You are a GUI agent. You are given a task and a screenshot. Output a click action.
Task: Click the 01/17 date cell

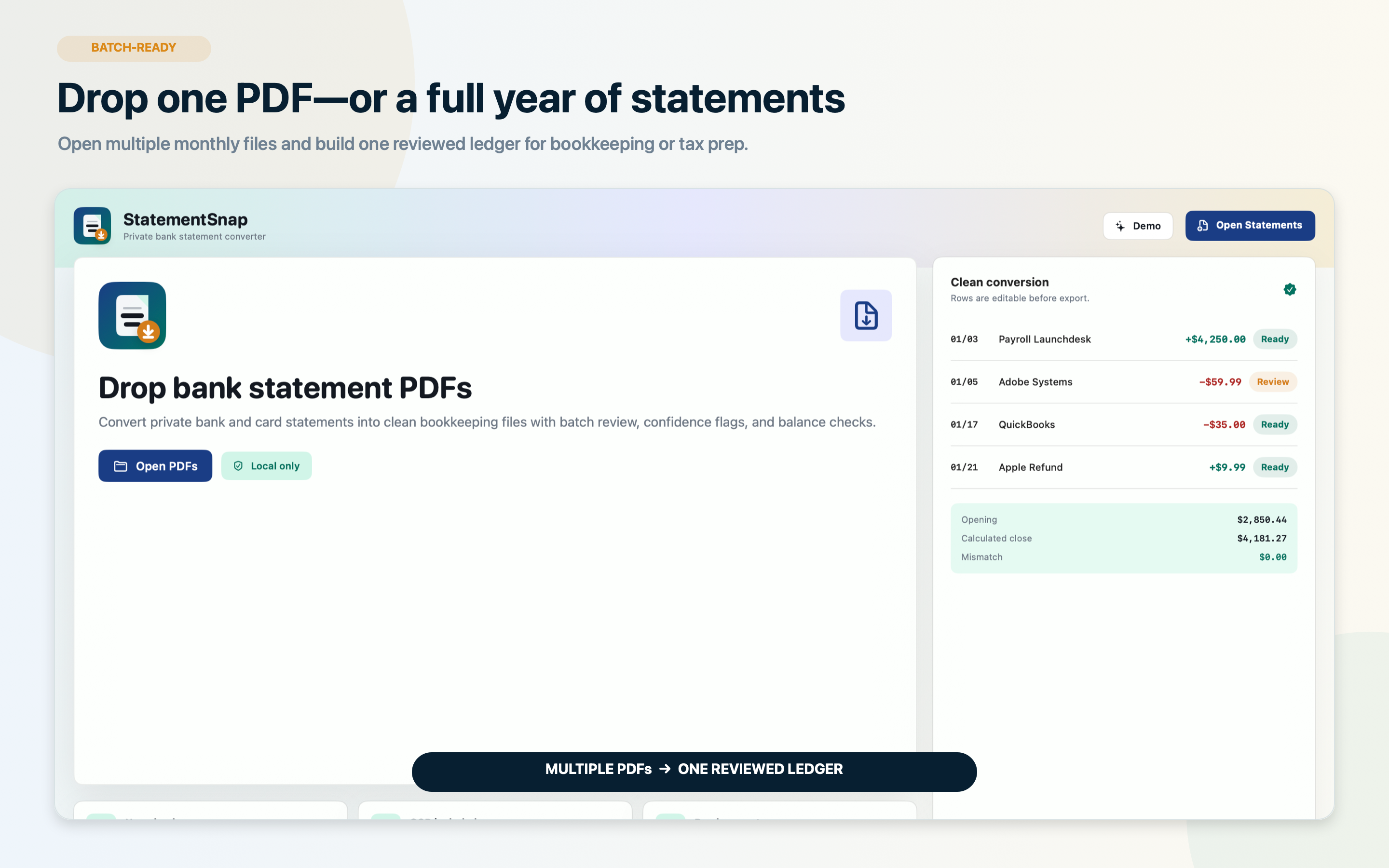click(x=964, y=424)
